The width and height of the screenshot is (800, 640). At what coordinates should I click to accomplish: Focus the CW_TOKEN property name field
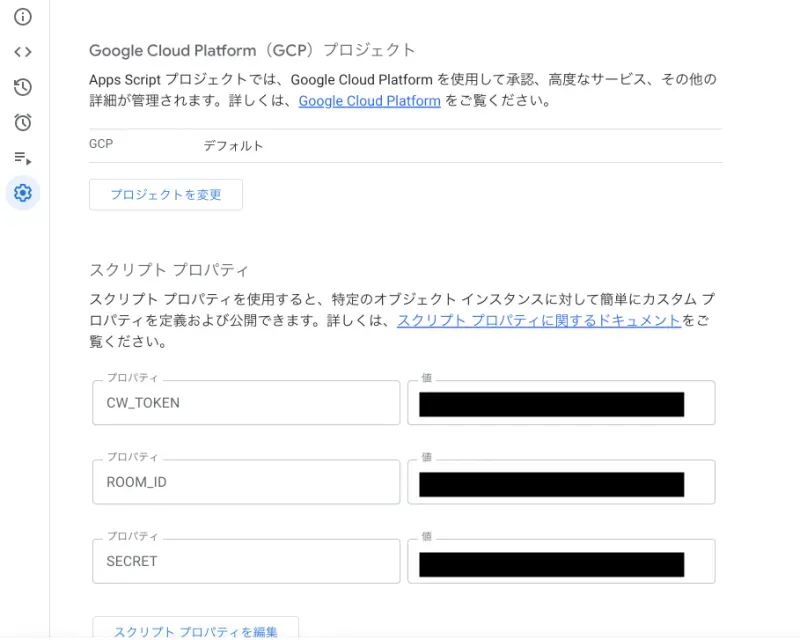(x=245, y=402)
